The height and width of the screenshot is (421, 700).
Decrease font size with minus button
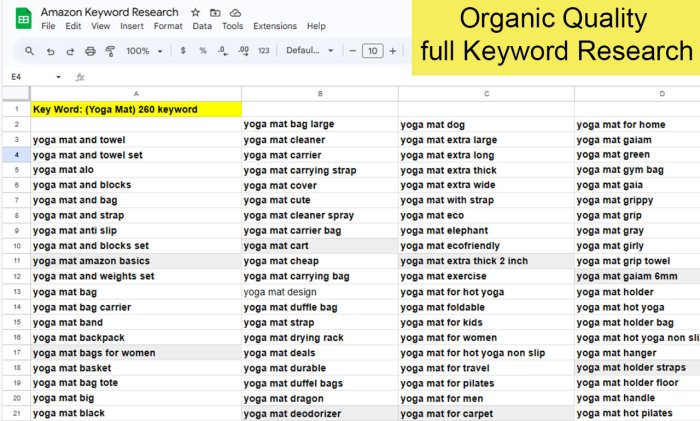tap(352, 51)
